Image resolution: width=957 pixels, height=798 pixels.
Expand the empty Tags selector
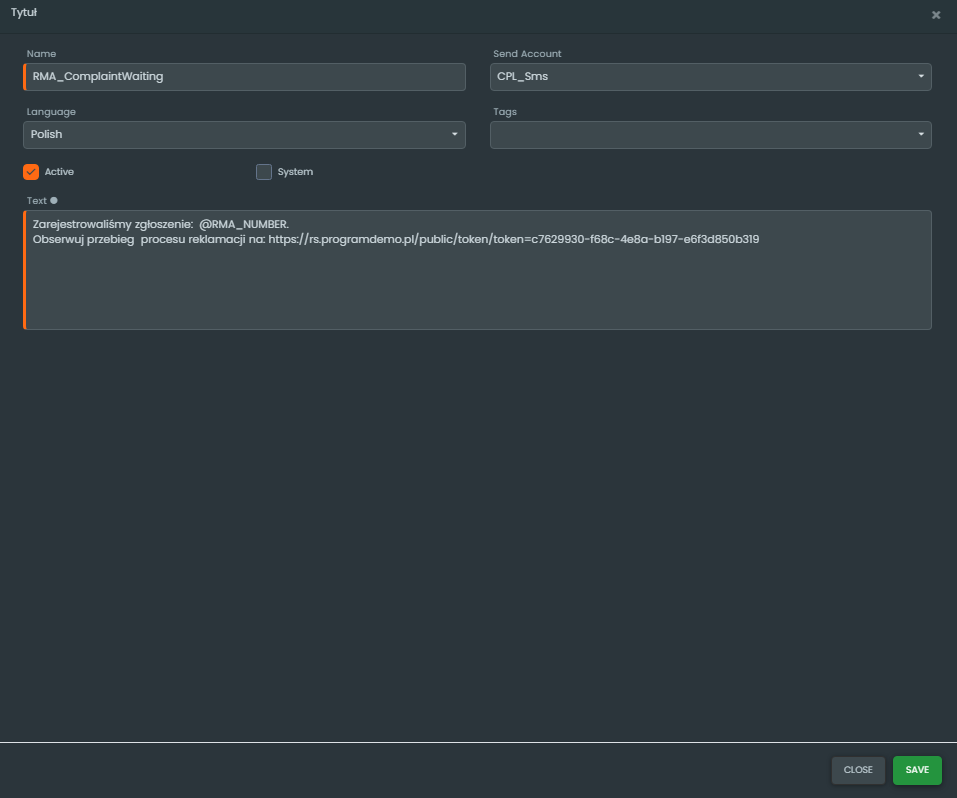point(700,134)
